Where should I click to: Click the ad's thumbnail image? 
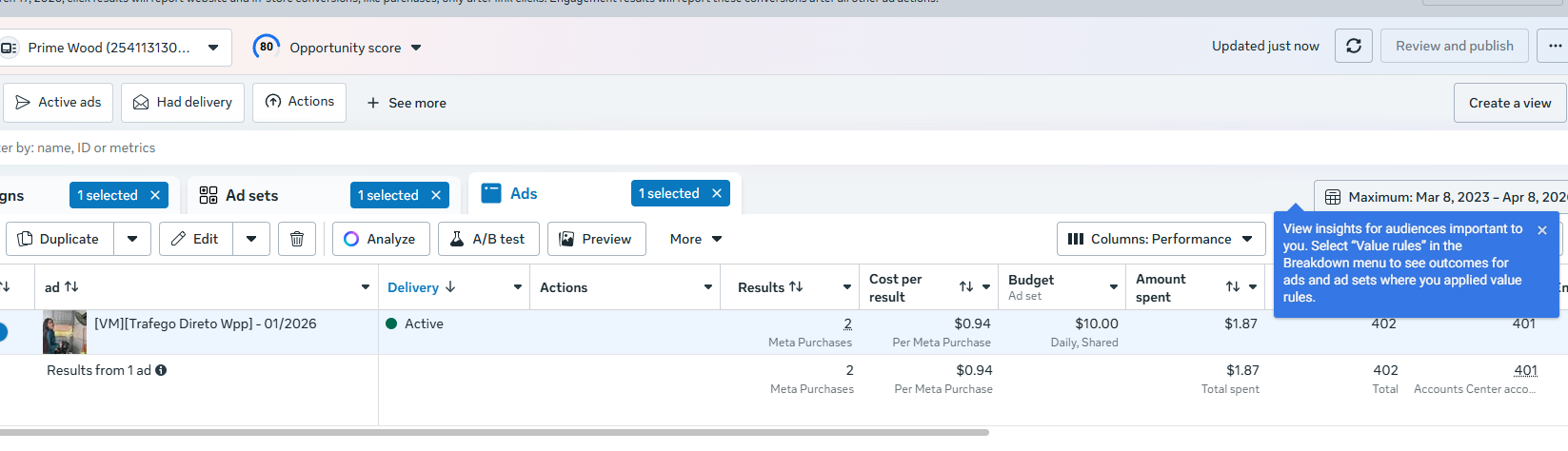[x=64, y=332]
